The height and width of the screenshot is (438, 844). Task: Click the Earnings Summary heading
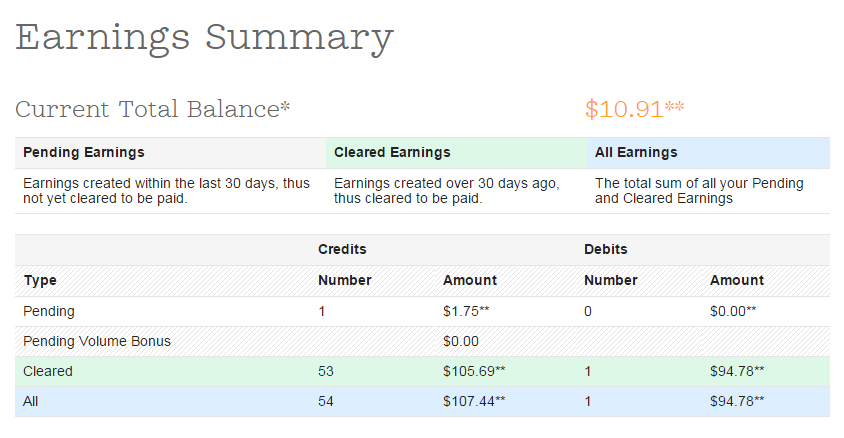(205, 38)
